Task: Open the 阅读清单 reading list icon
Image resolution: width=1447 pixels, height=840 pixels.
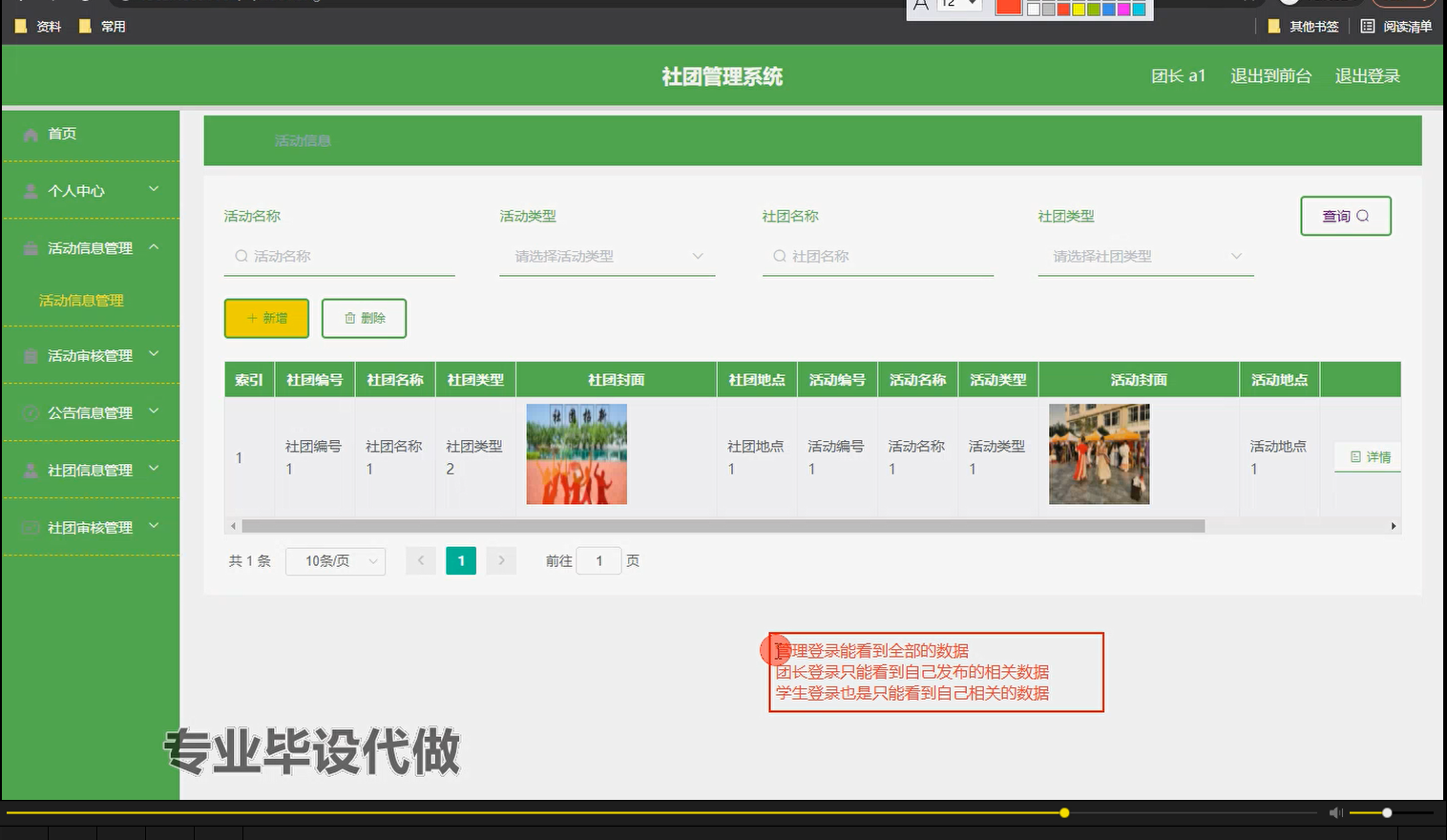Action: (x=1369, y=26)
